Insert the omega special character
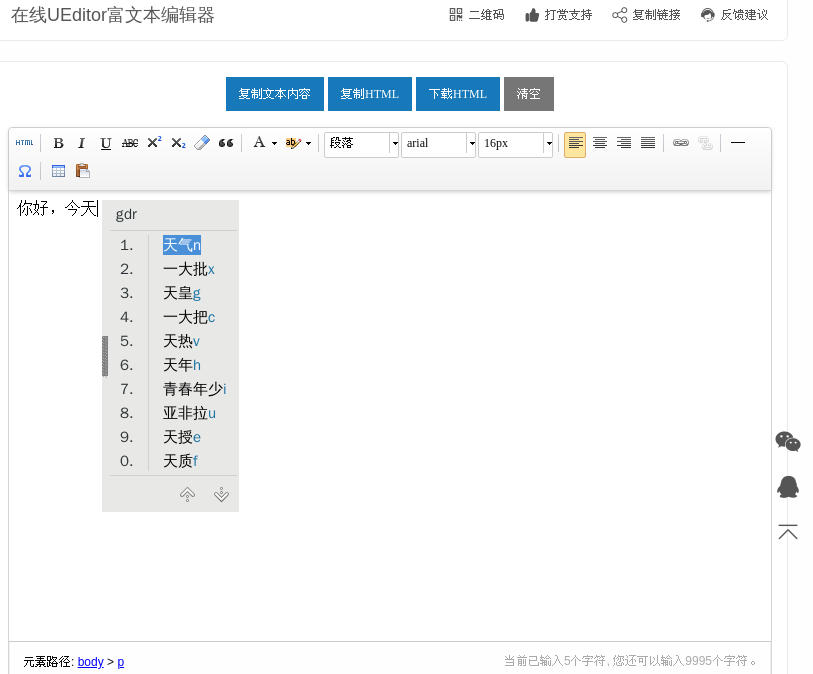 (24, 171)
